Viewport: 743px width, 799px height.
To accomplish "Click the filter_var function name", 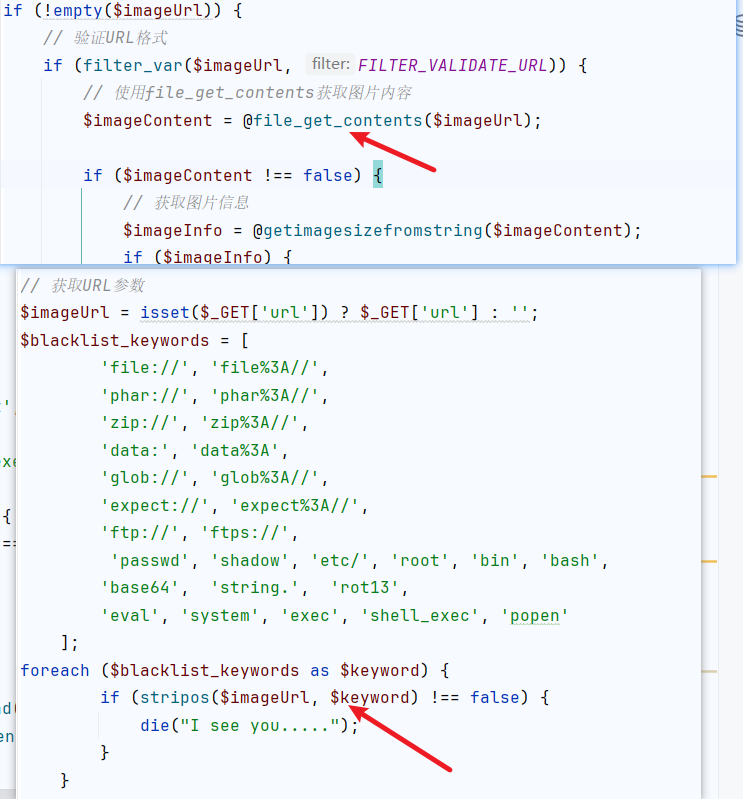I will point(132,65).
